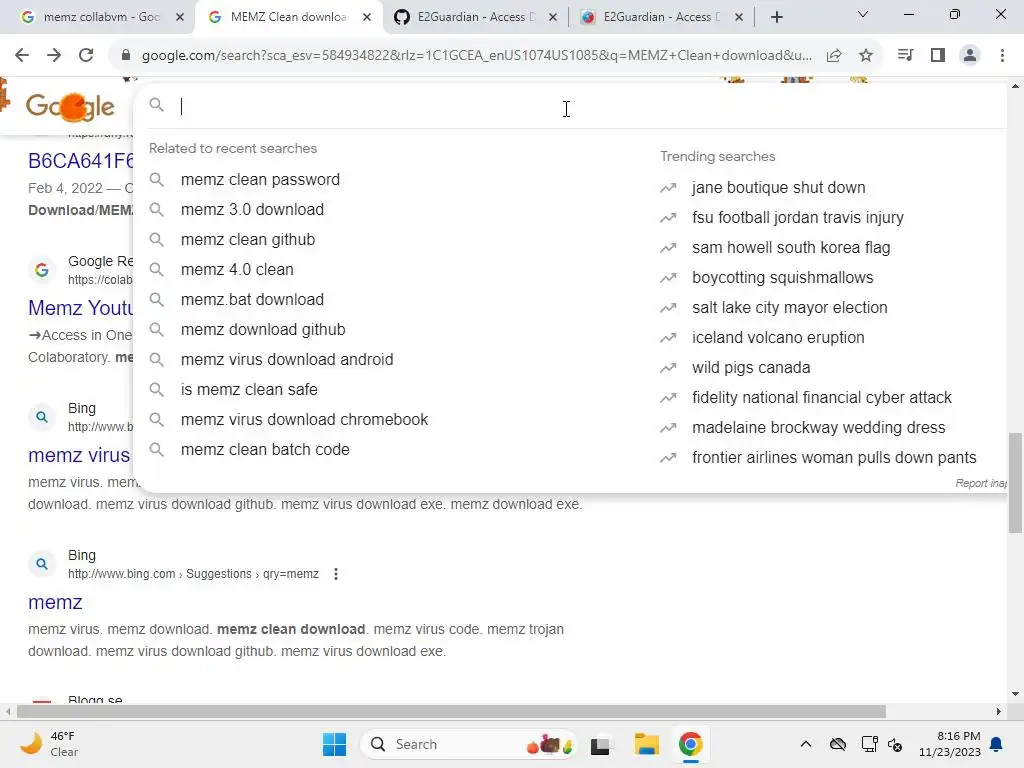Viewport: 1024px width, 768px height.
Task: Bookmark this page with the star icon
Action: pyautogui.click(x=866, y=56)
